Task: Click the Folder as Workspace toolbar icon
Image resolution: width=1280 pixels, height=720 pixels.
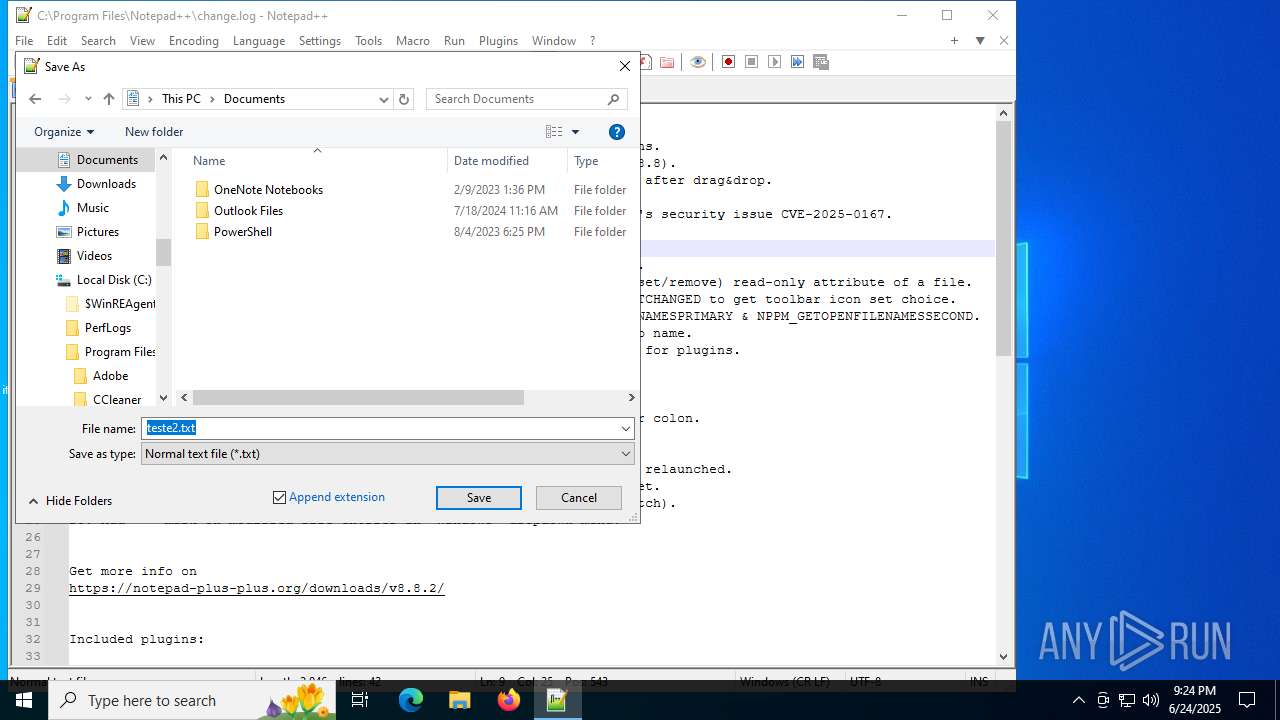Action: click(667, 62)
